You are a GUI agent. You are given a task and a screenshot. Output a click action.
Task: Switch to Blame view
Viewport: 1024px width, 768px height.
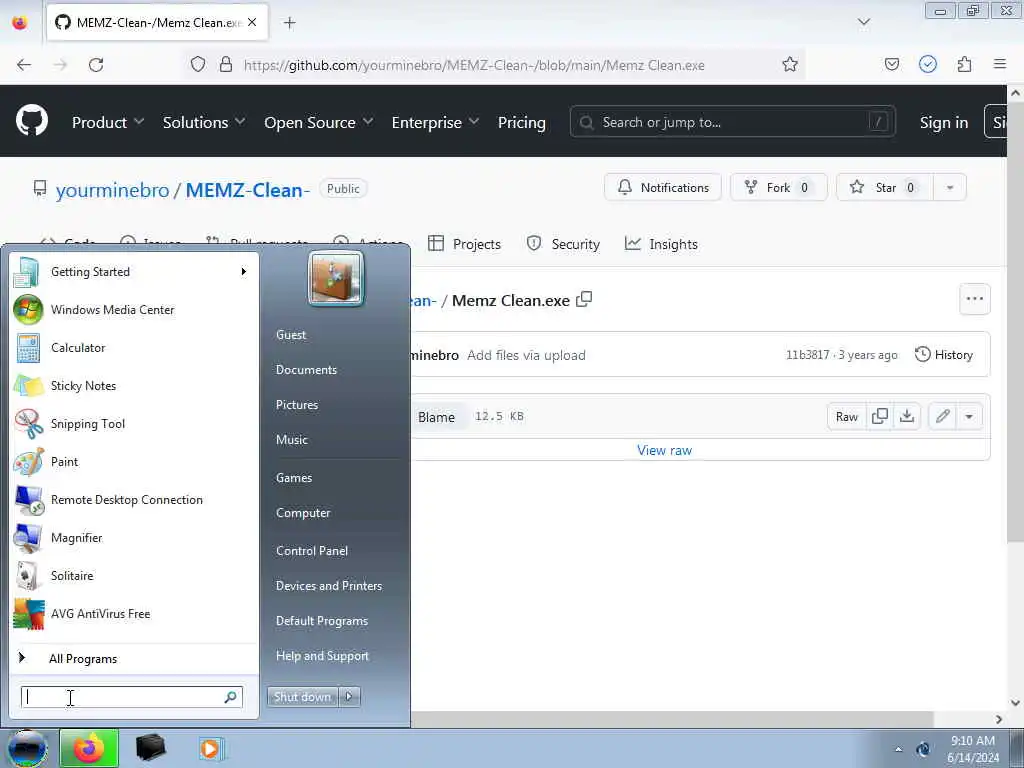tap(436, 417)
